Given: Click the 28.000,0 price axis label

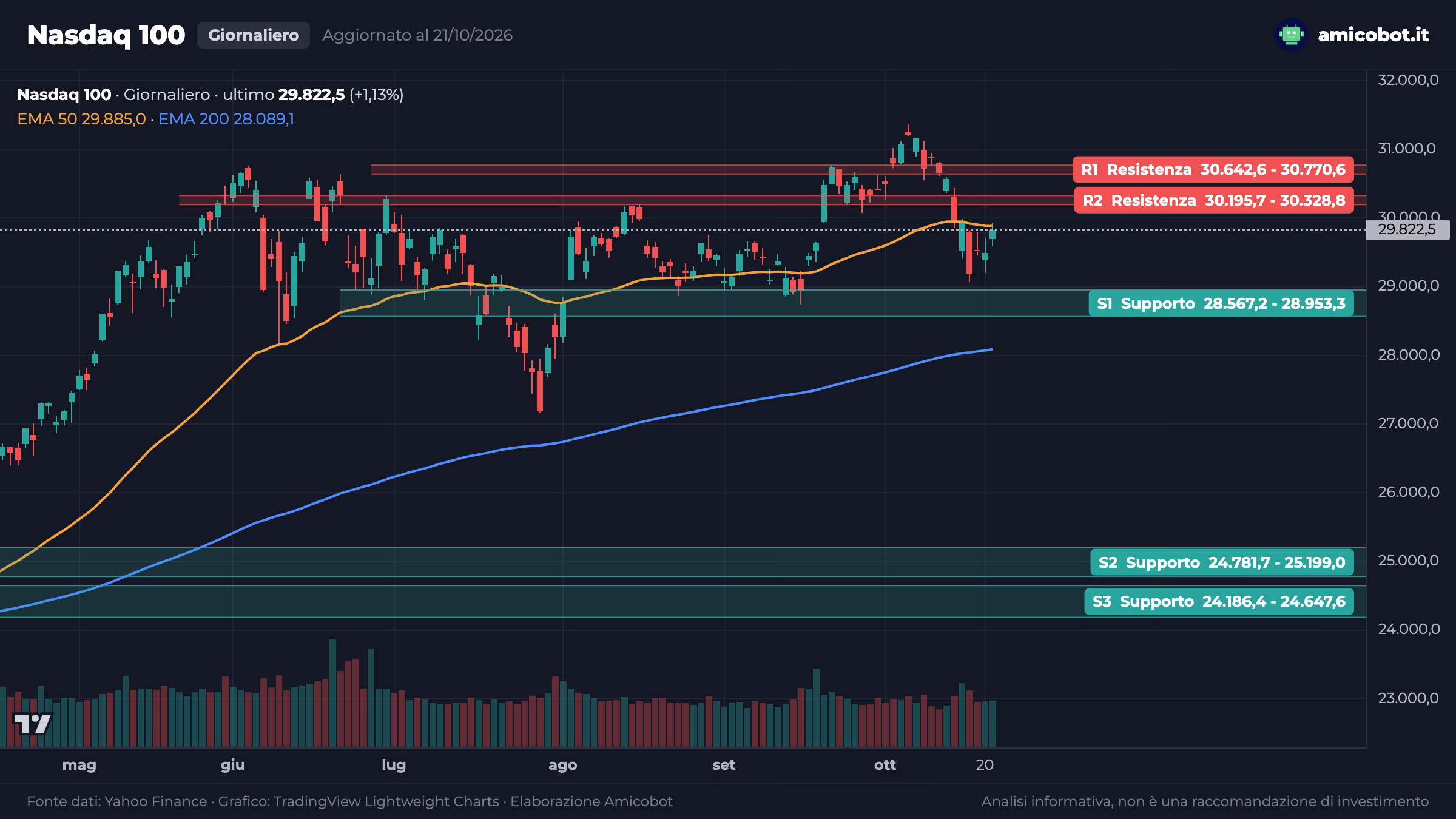Looking at the screenshot, I should [1408, 354].
